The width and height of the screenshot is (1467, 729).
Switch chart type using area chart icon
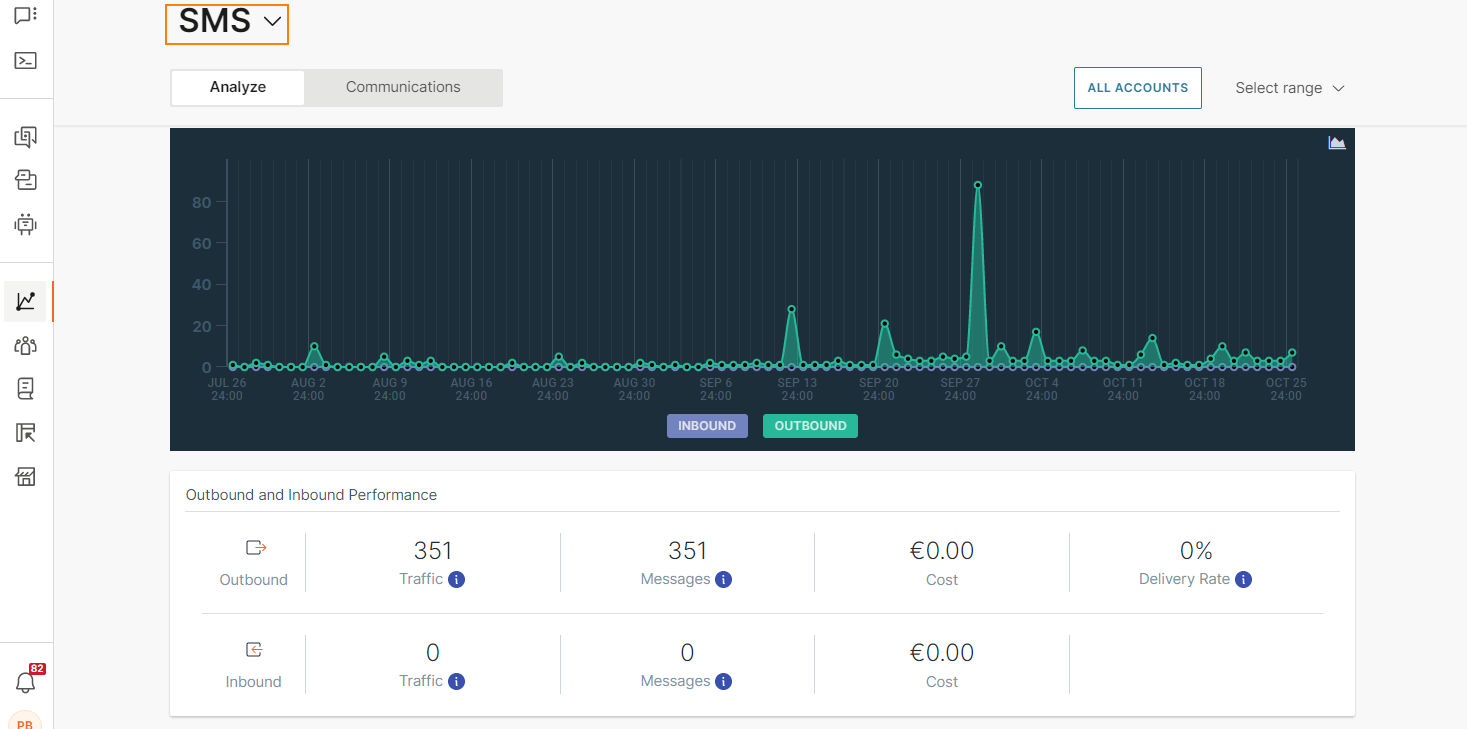click(1337, 143)
